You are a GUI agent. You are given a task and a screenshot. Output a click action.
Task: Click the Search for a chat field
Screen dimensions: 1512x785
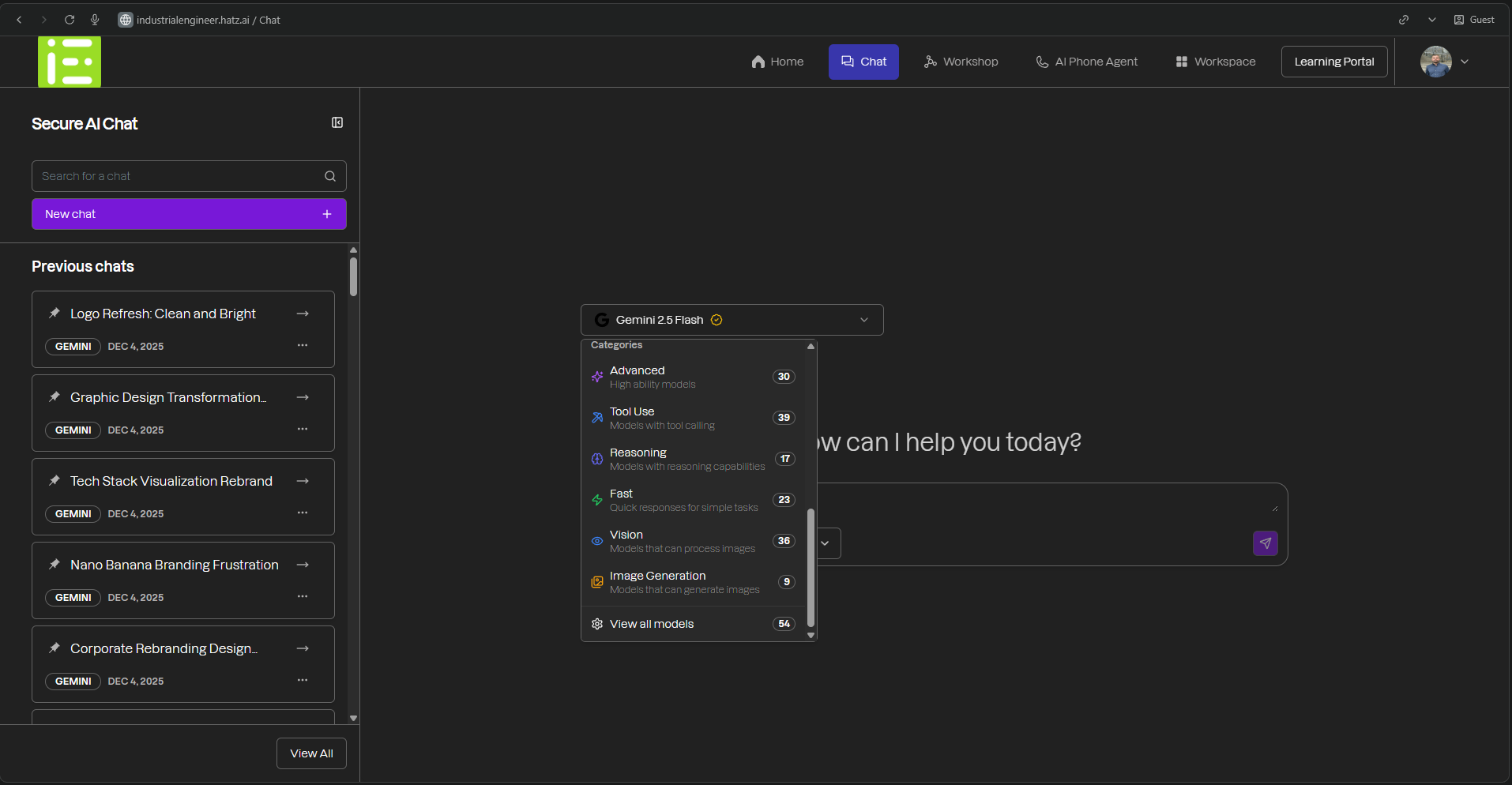178,176
